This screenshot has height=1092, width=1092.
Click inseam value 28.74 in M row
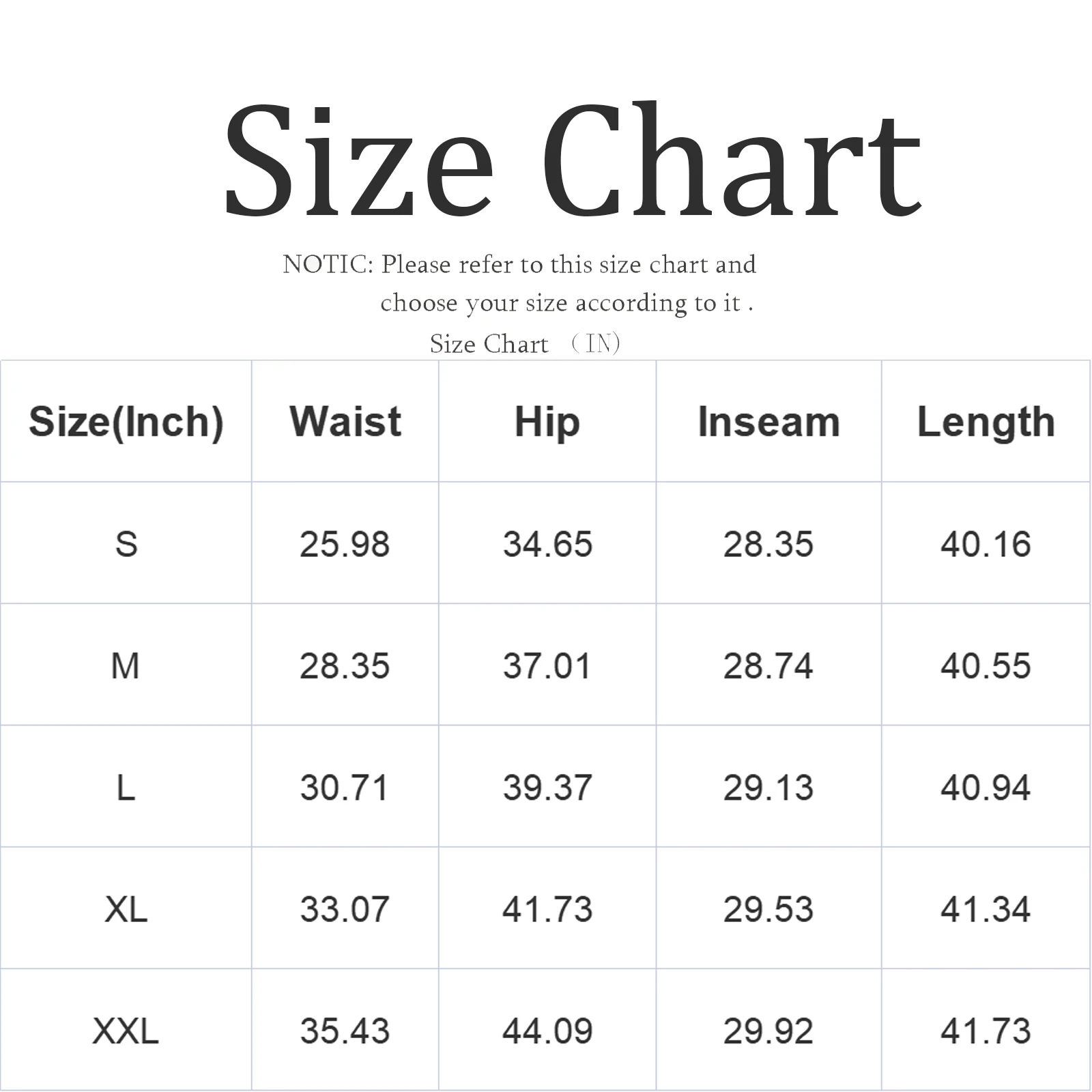[768, 666]
